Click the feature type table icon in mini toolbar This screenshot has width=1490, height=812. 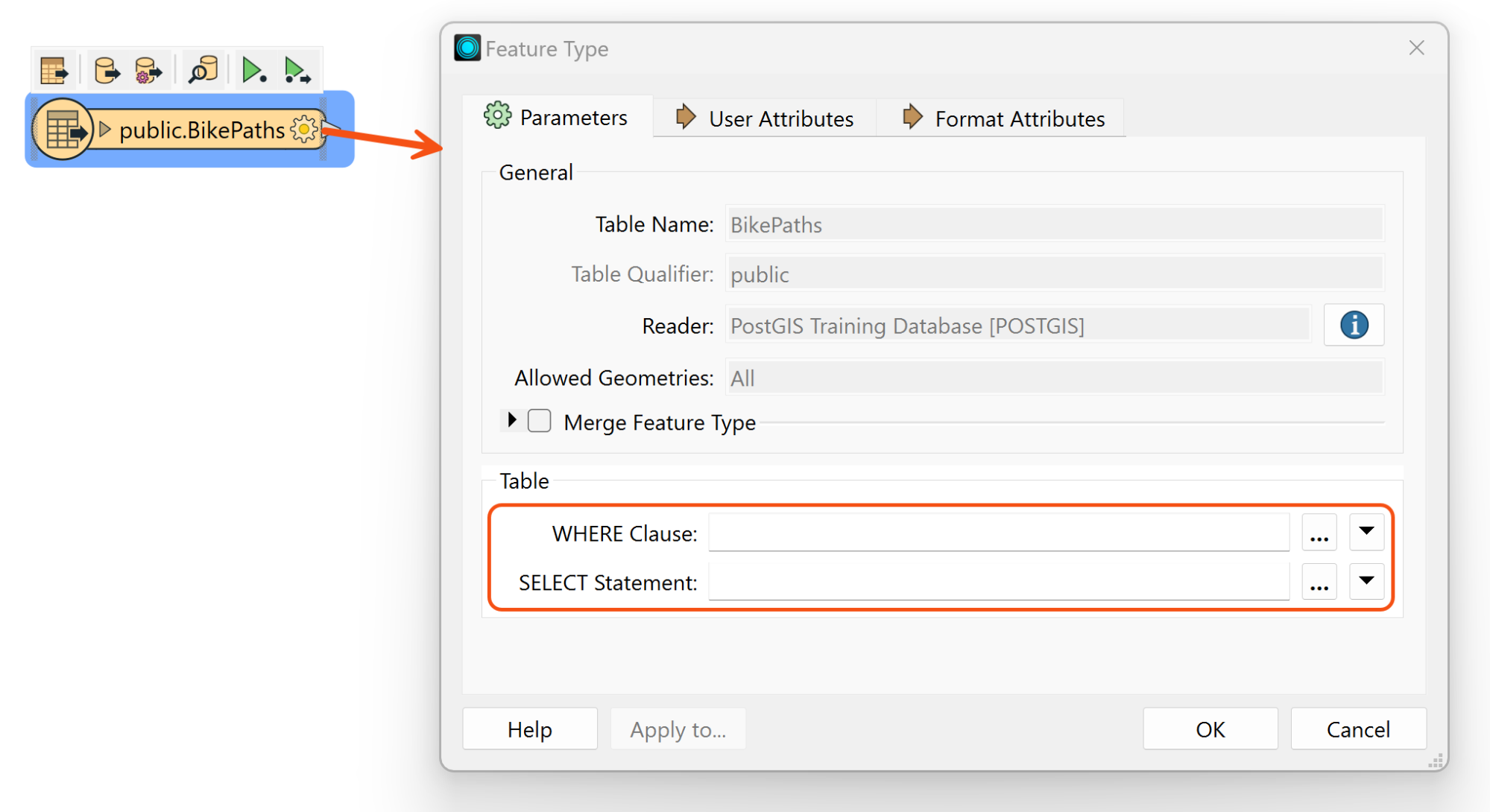(x=54, y=71)
